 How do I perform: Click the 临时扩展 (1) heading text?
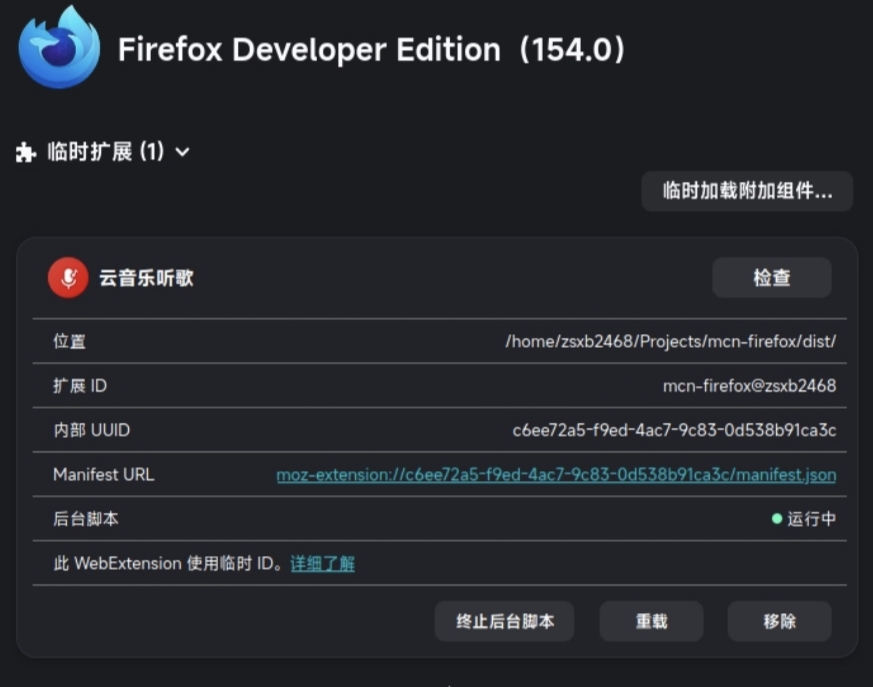(106, 151)
